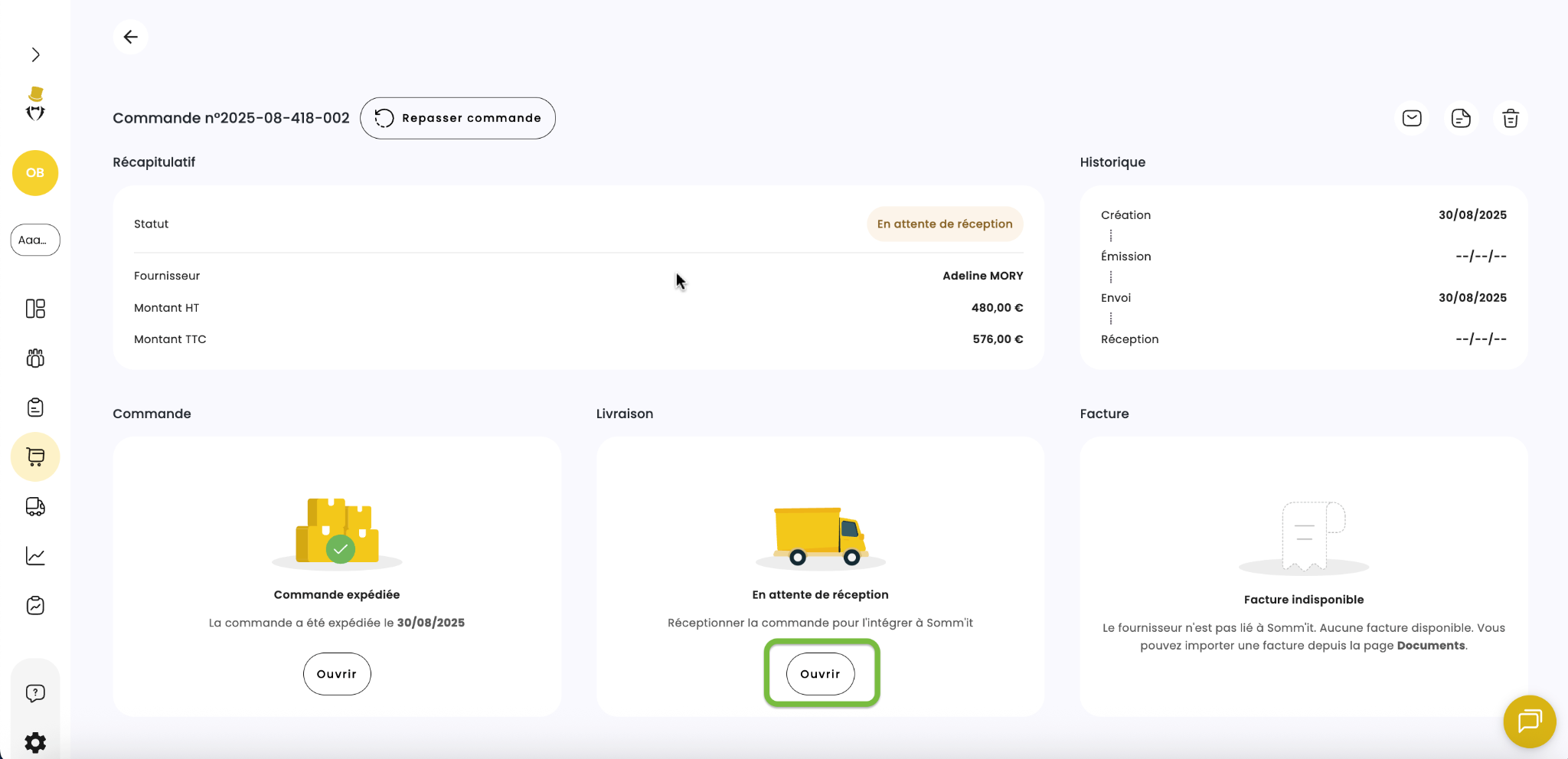This screenshot has height=759, width=1568.
Task: Open the clipboard chart report icon
Action: coord(35,606)
